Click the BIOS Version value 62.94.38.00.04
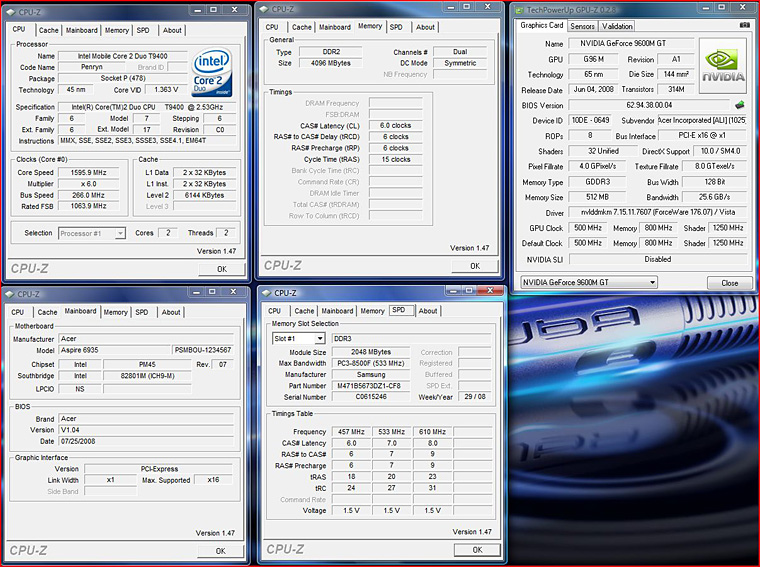The width and height of the screenshot is (760, 567). [649, 105]
